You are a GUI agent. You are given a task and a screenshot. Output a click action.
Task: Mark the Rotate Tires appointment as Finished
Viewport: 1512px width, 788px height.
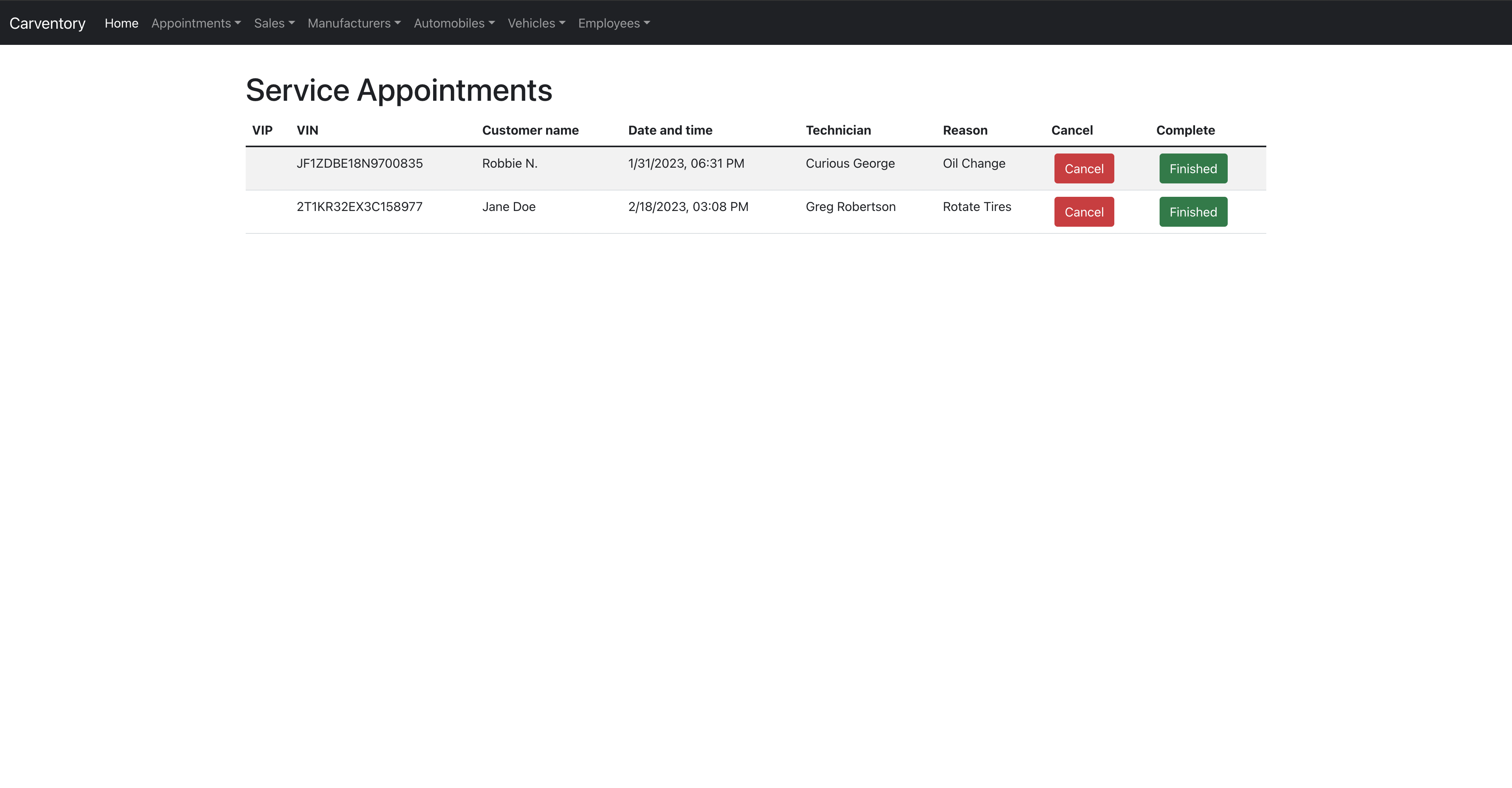click(x=1193, y=212)
